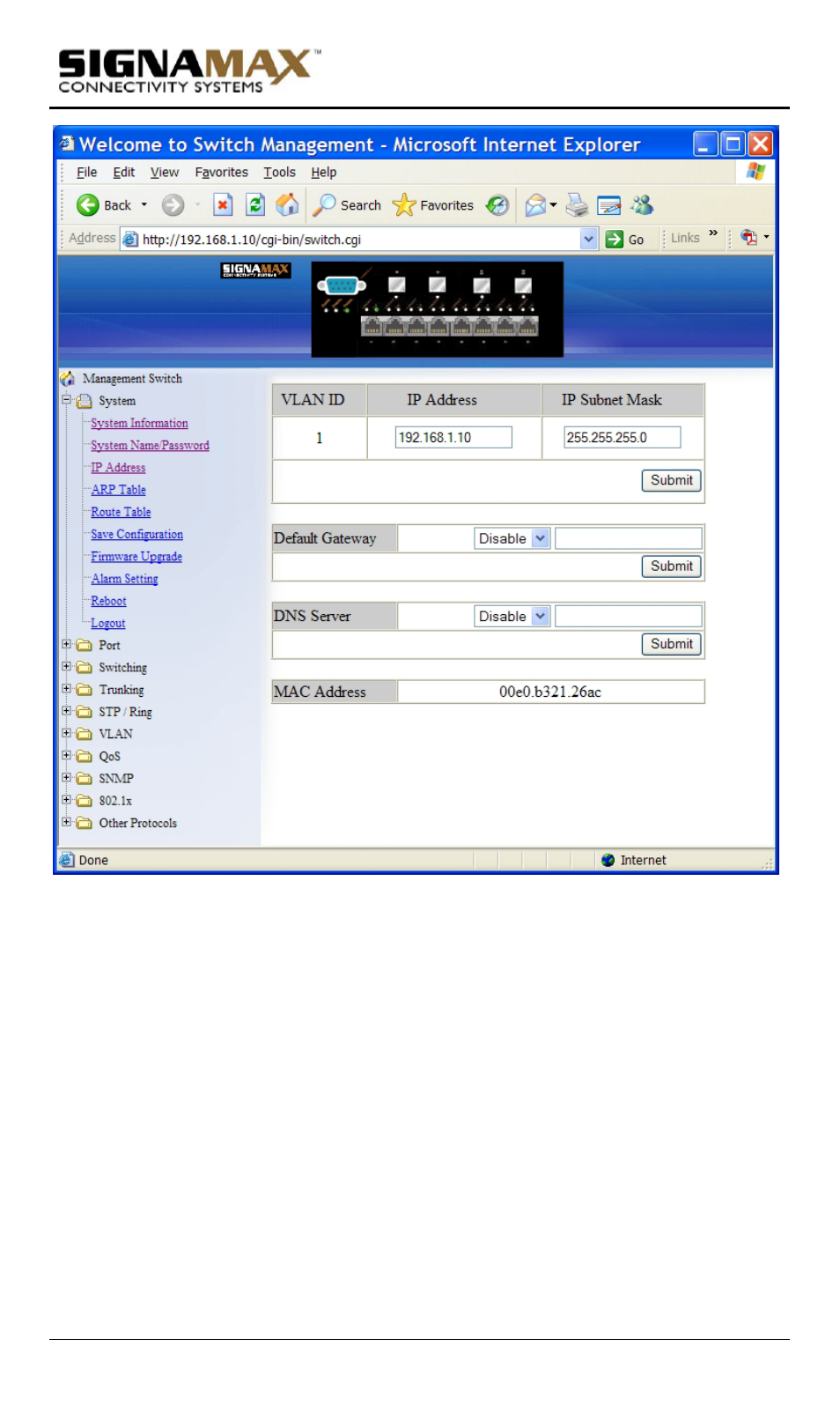Open the Tools menu

pos(280,173)
